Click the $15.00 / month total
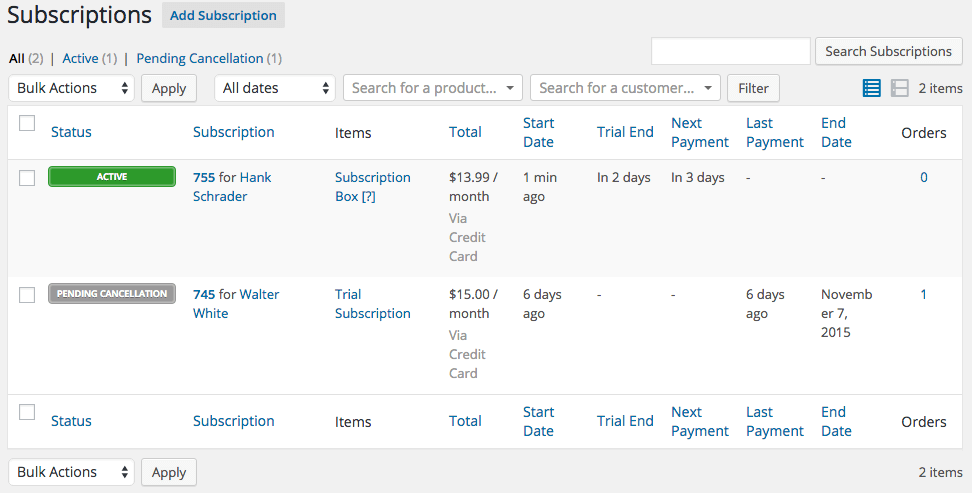Image resolution: width=972 pixels, height=493 pixels. coord(474,304)
